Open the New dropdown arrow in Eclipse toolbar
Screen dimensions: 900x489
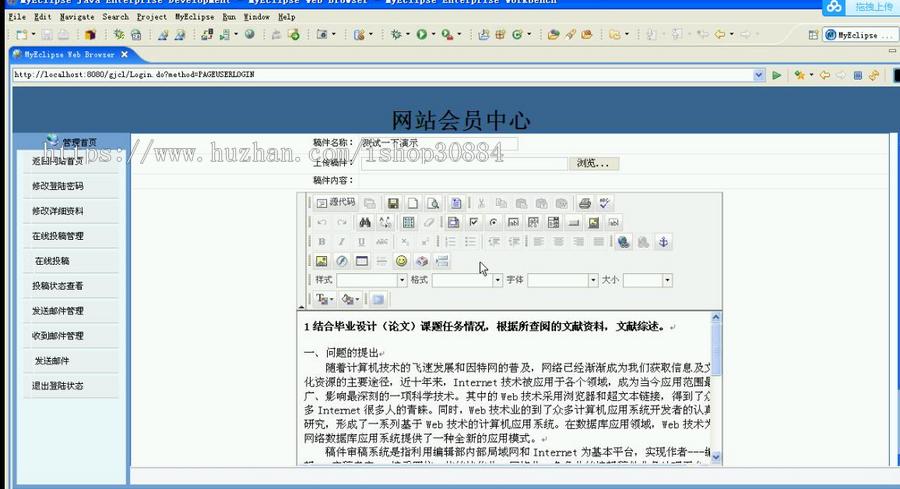tap(33, 35)
